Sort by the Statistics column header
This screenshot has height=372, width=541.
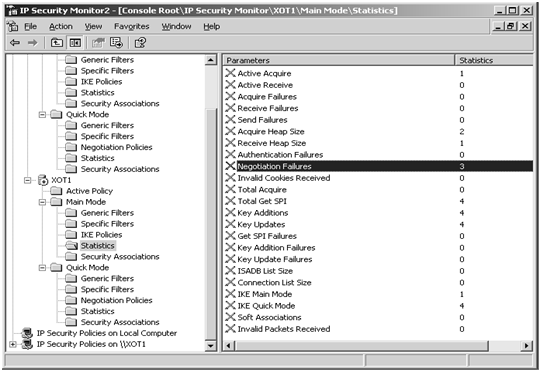494,60
